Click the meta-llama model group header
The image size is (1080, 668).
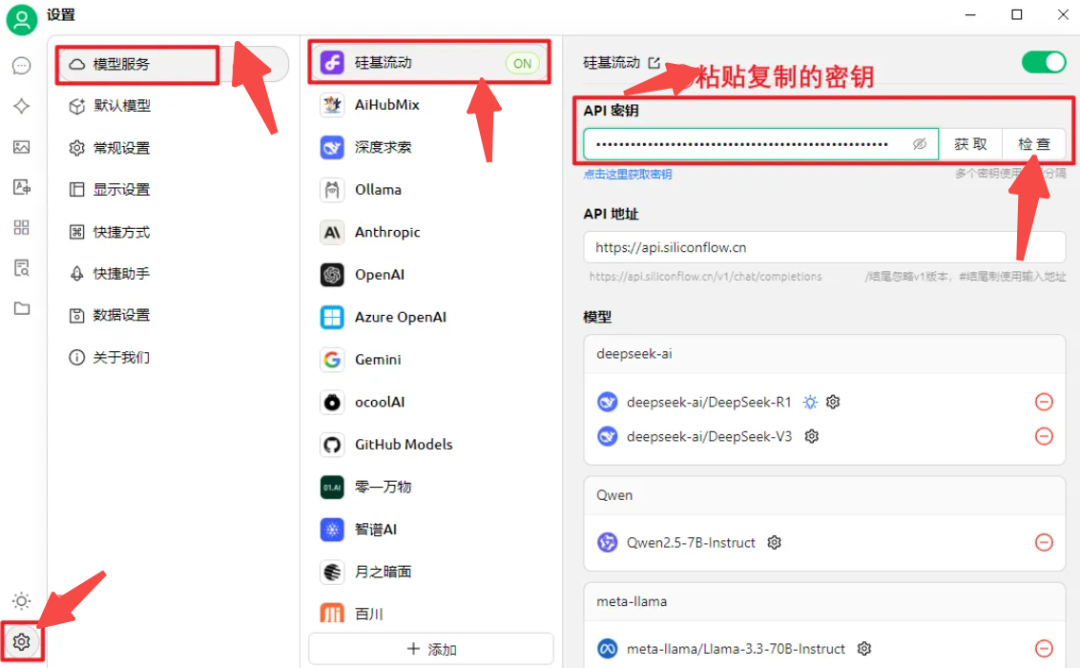(x=824, y=601)
